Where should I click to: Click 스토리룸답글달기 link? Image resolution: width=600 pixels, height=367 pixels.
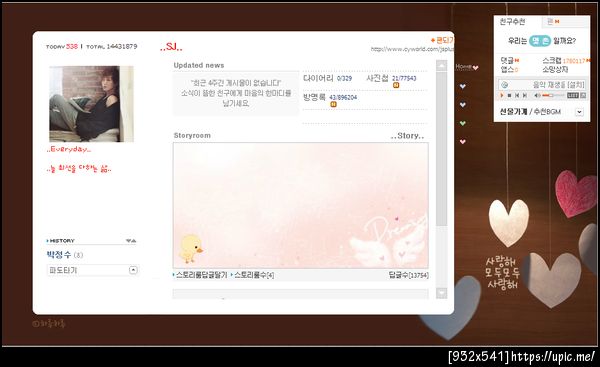[201, 275]
